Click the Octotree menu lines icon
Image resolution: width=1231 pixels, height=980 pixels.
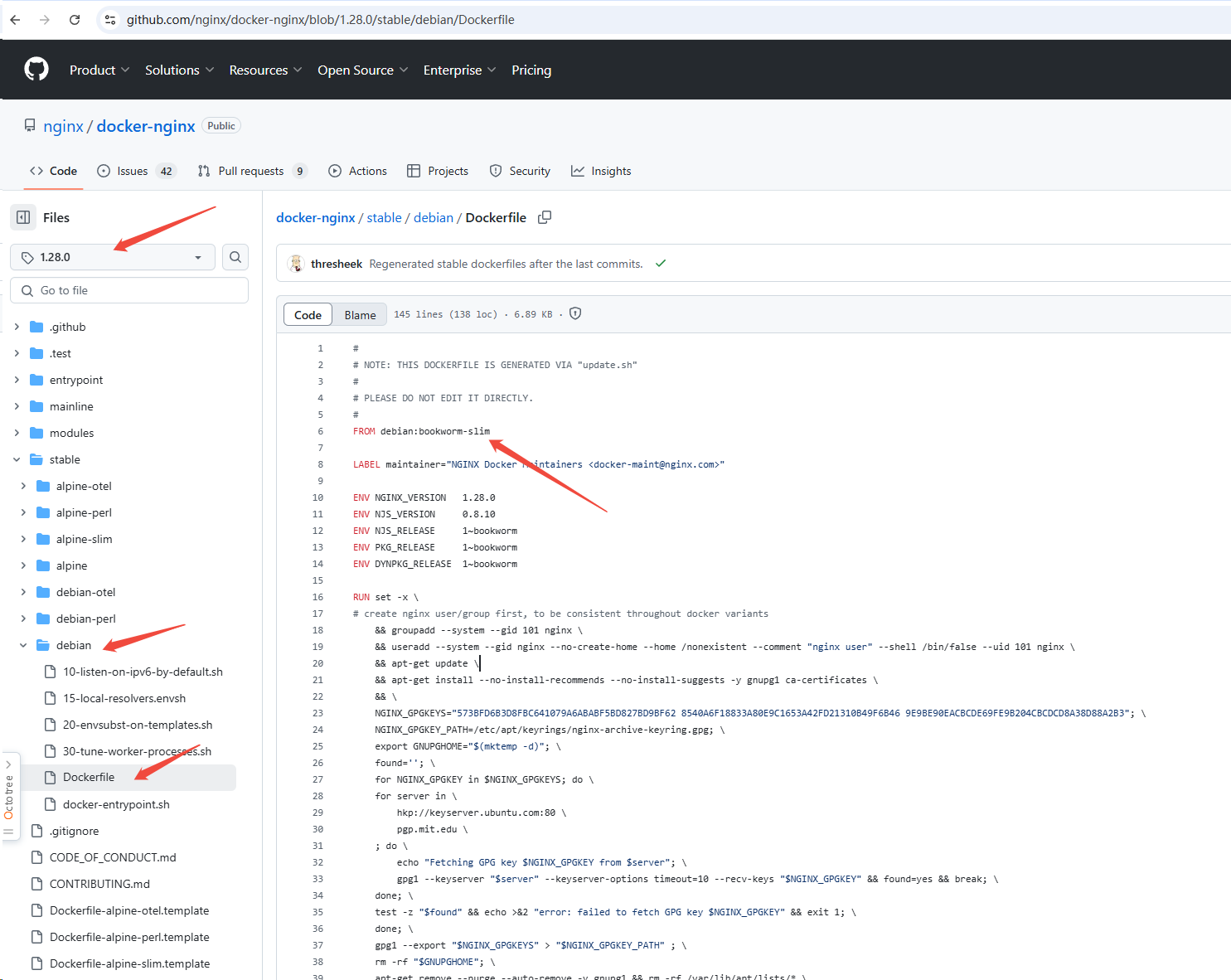pos(8,832)
